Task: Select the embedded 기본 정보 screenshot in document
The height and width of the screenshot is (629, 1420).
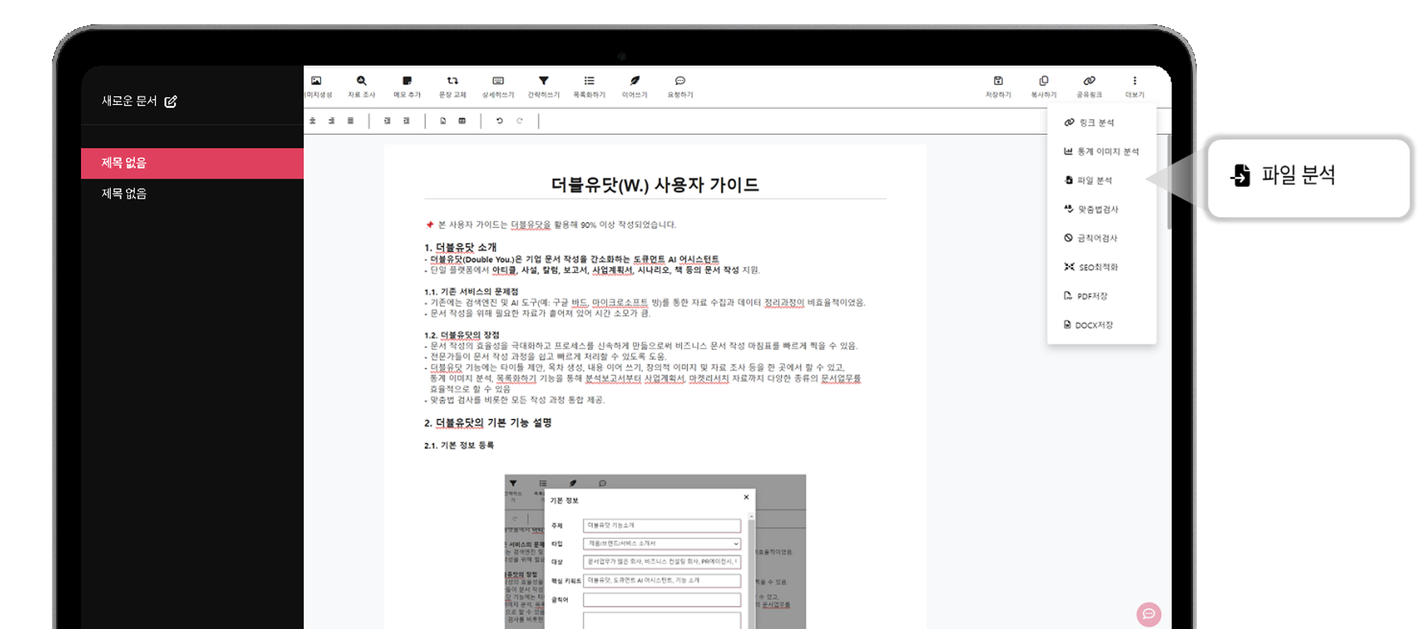Action: pyautogui.click(x=655, y=551)
